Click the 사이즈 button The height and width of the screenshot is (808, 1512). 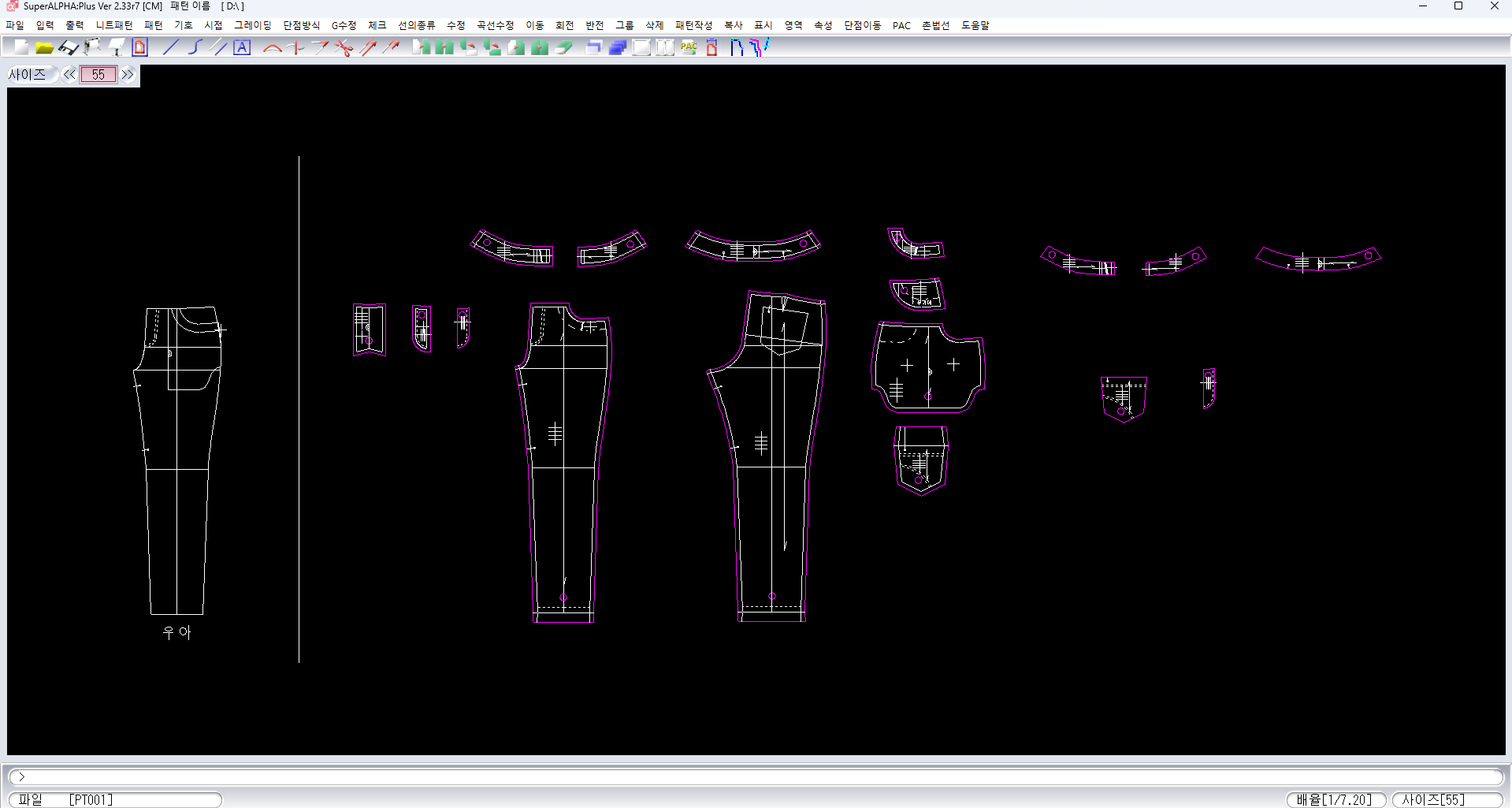coord(28,75)
